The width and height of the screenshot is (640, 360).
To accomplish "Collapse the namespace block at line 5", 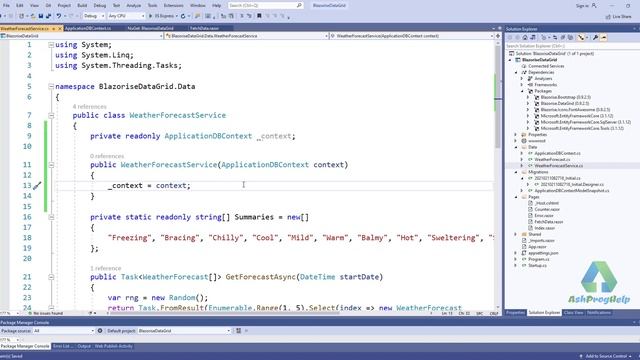I will (x=51, y=87).
